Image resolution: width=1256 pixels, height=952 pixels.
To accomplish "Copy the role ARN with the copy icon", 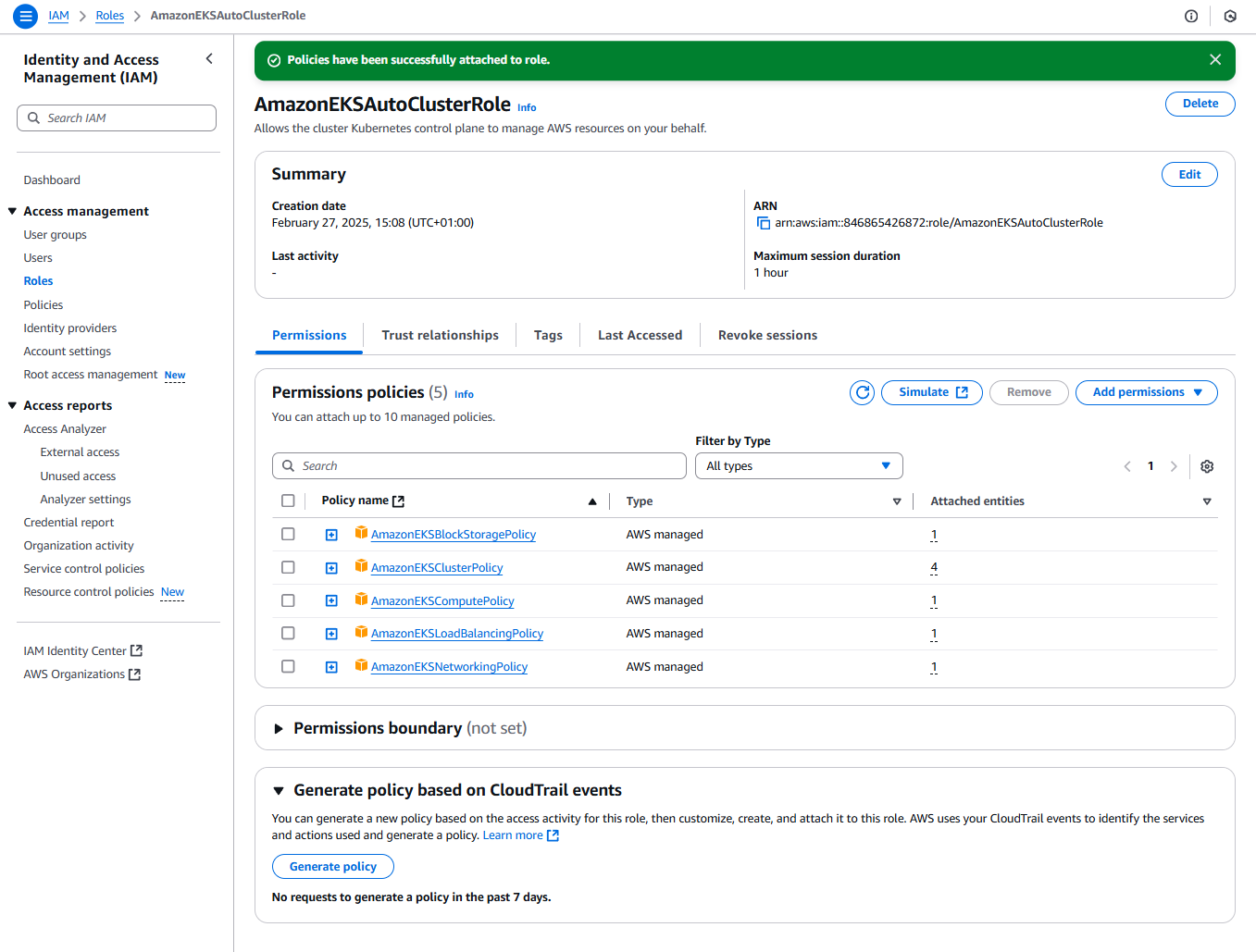I will point(764,223).
